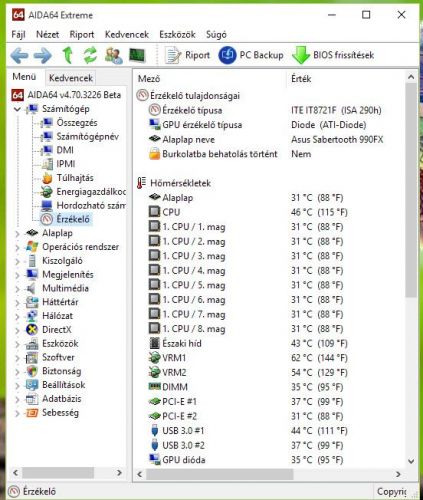Viewport: 423px width, 500px height.
Task: Click the Szoftver icon in tree
Action: 32,357
